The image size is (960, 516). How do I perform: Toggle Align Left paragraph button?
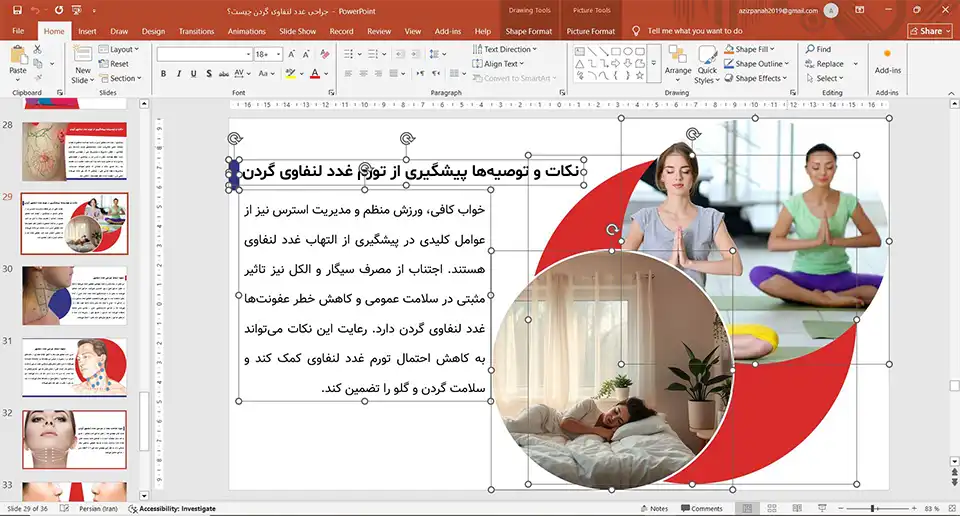point(348,73)
